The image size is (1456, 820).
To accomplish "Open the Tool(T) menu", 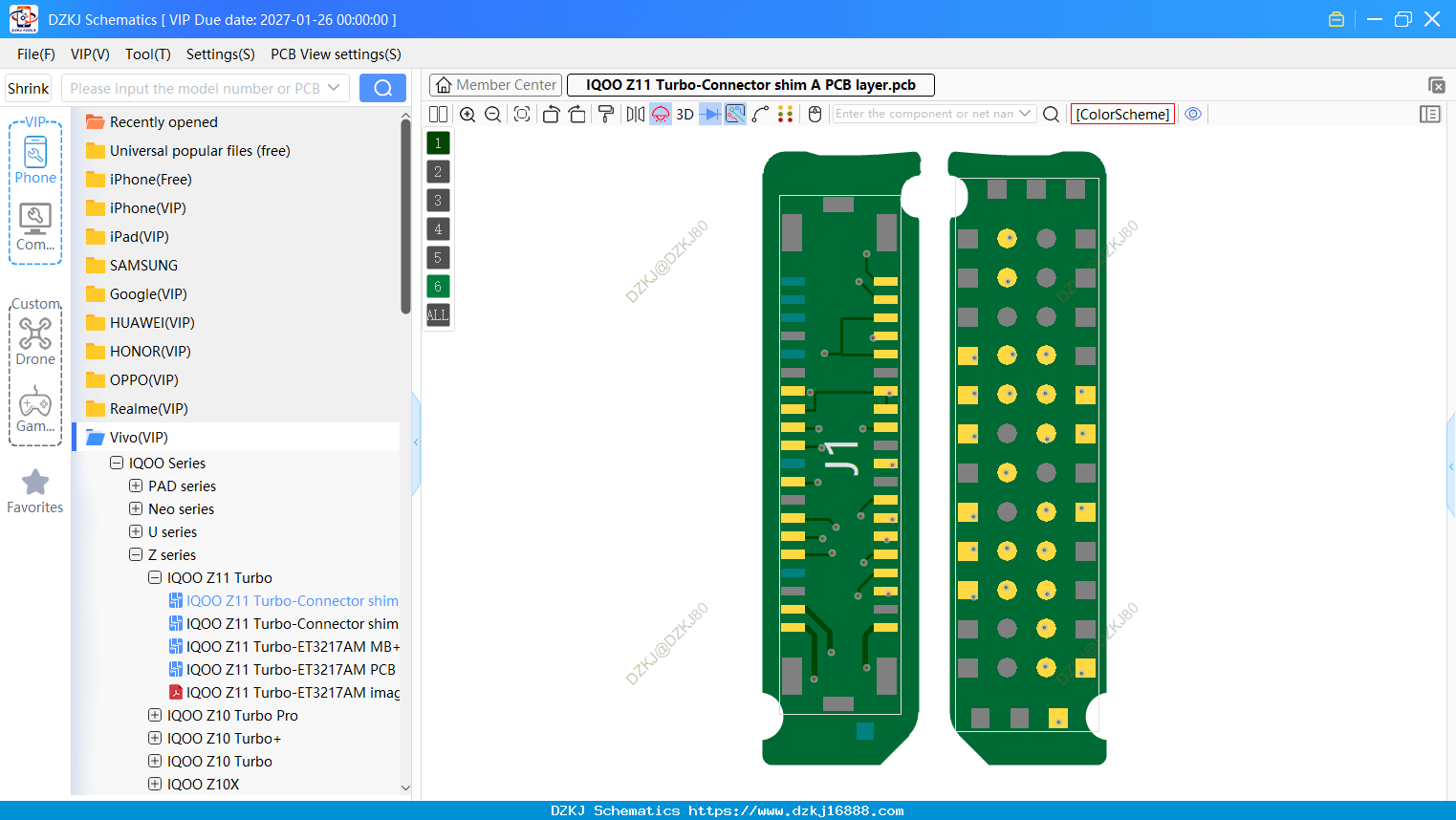I will coord(148,54).
